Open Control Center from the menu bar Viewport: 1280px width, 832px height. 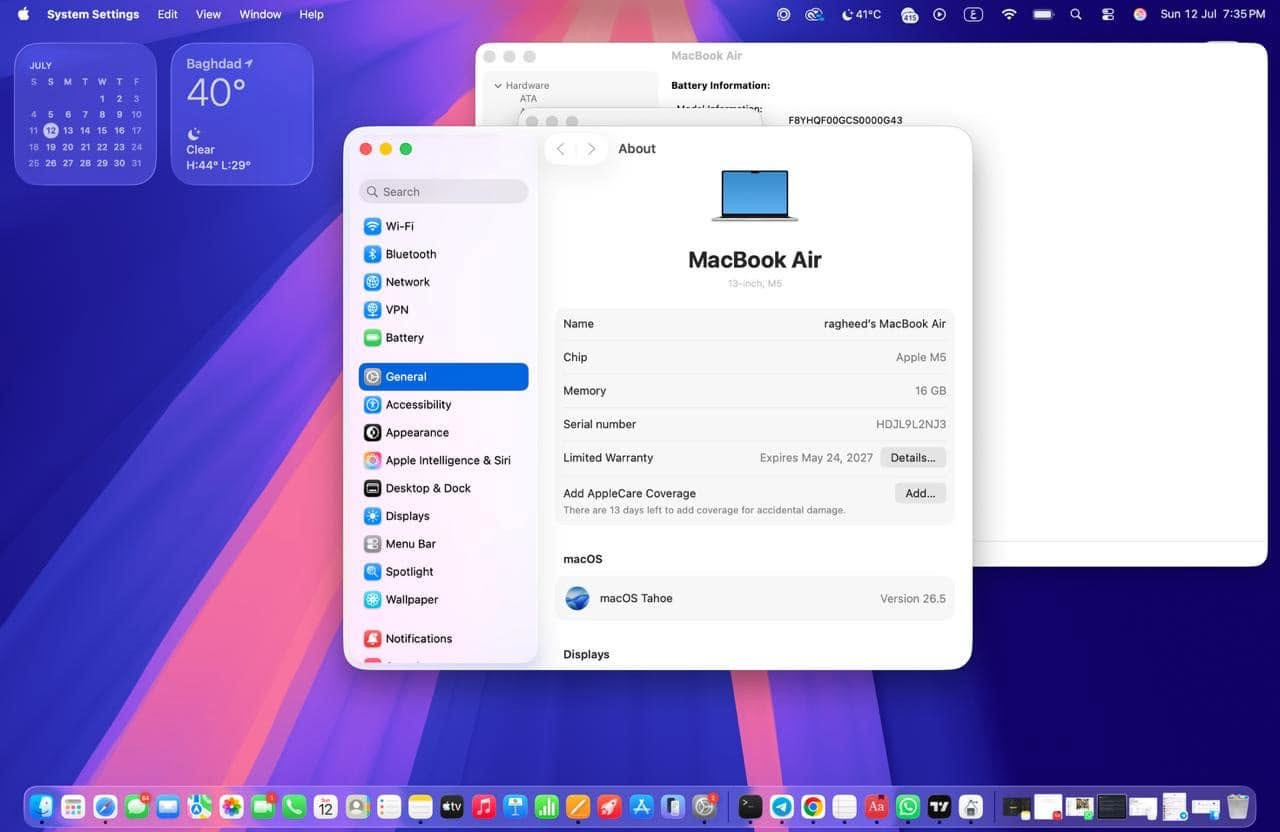click(1108, 14)
